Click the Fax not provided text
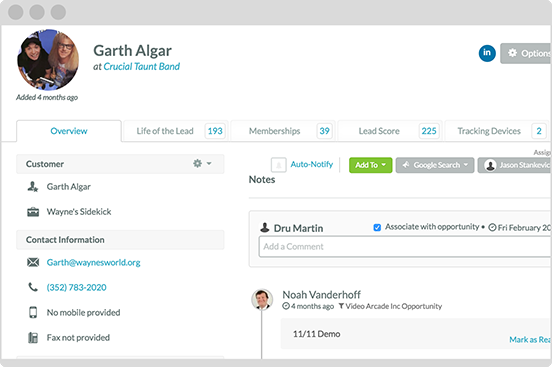The height and width of the screenshot is (368, 552). (x=78, y=337)
